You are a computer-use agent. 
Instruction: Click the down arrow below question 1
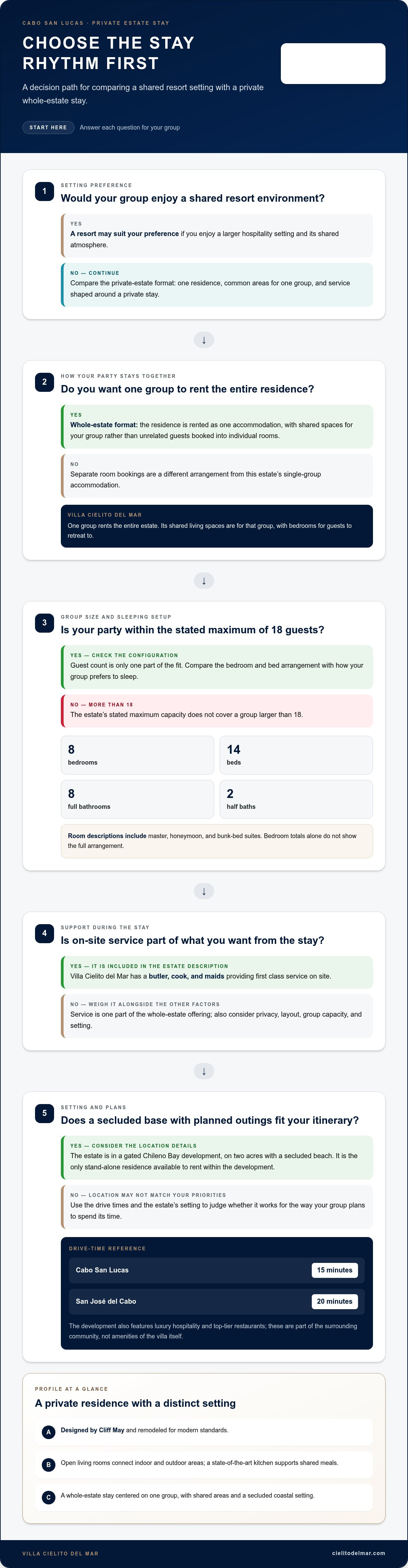tap(204, 340)
